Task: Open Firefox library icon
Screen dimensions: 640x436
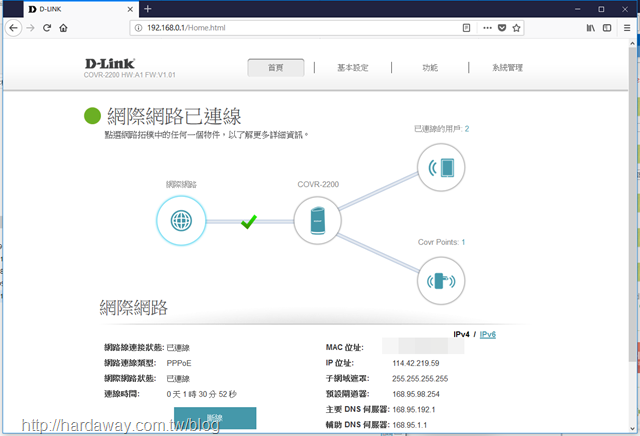Action: [592, 28]
